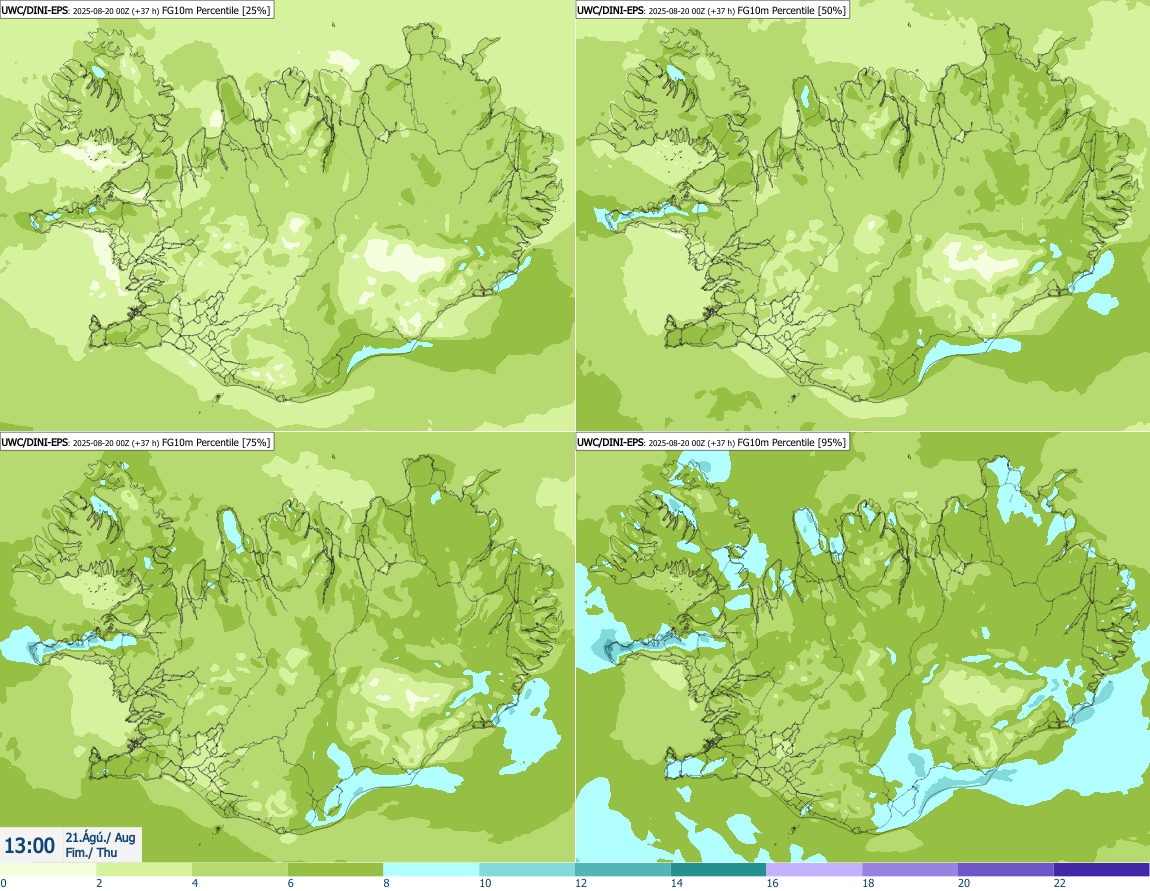Viewport: 1150px width, 891px height.
Task: Click the FG10m Percentile [50%] panel title
Action: 712,10
